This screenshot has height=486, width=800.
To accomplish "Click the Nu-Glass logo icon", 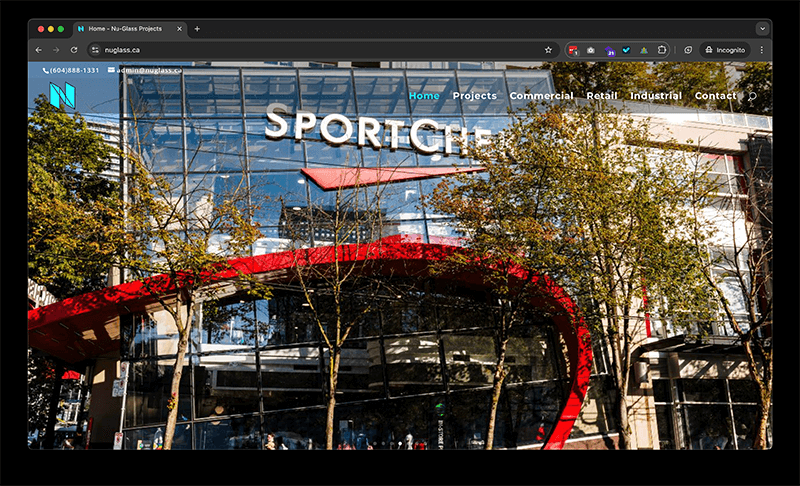I will pos(62,96).
